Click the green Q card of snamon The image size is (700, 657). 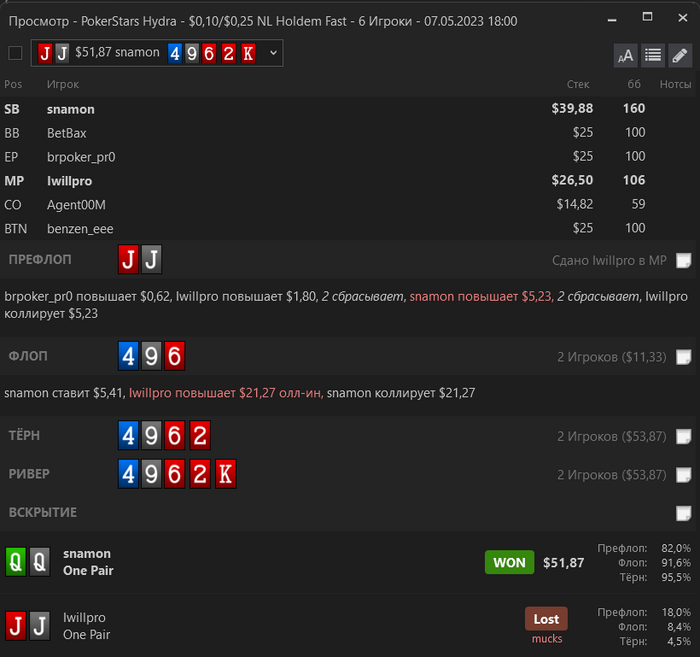[x=16, y=562]
